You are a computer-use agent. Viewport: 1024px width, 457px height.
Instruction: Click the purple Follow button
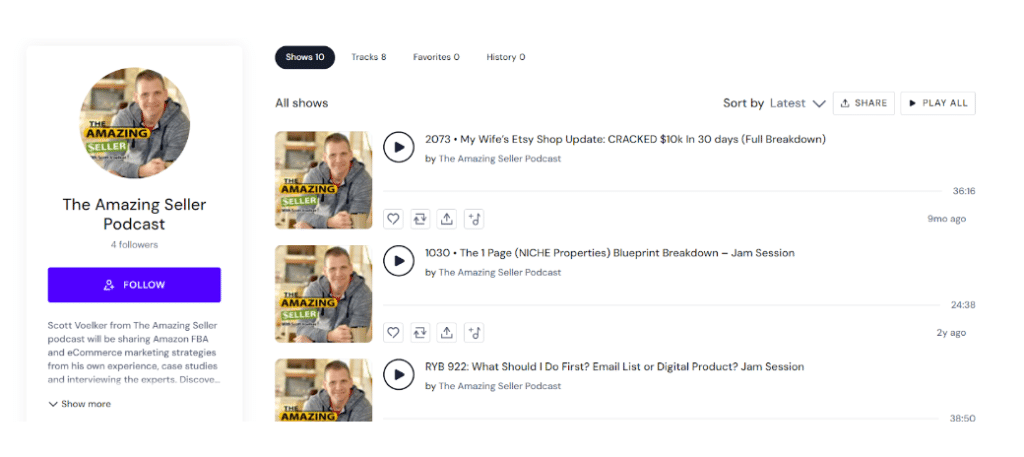coord(134,285)
